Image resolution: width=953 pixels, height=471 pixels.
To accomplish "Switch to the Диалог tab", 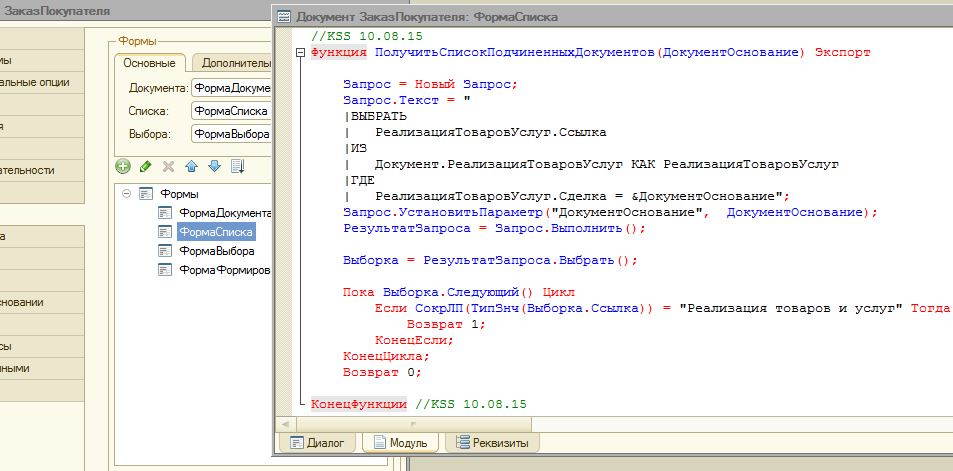I will click(316, 442).
